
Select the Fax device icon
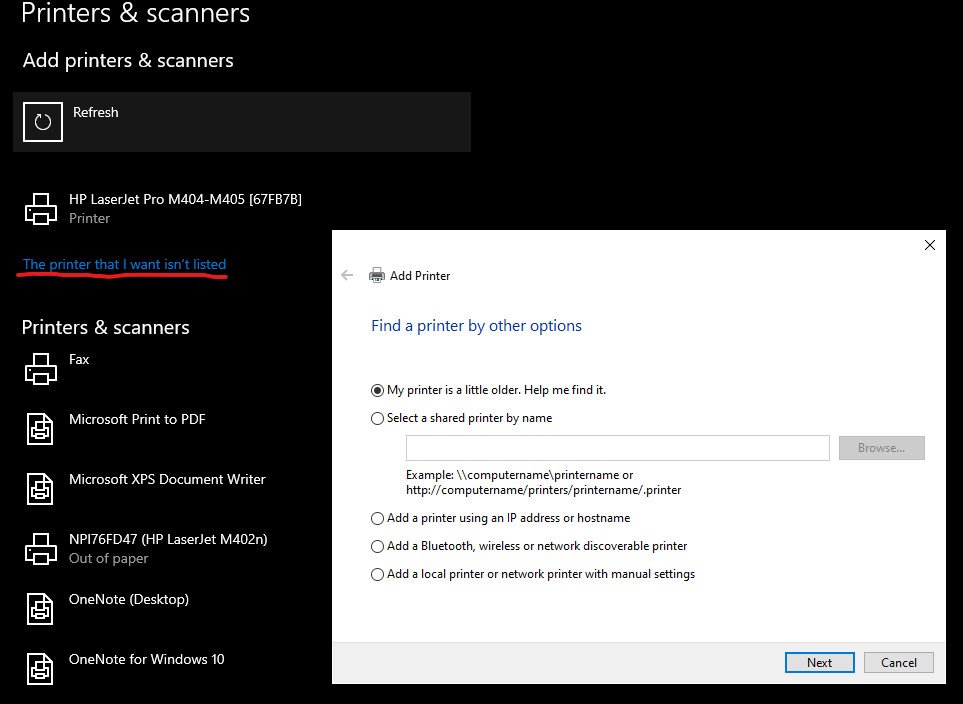tap(40, 369)
